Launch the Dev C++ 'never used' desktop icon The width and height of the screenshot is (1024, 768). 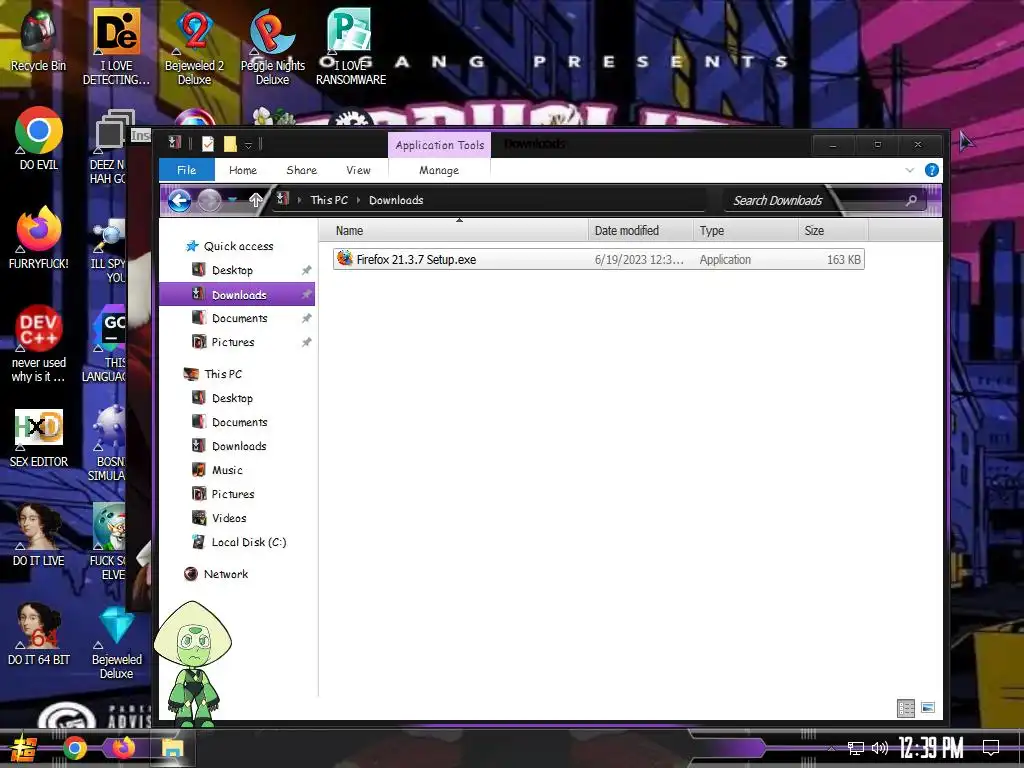tap(39, 344)
